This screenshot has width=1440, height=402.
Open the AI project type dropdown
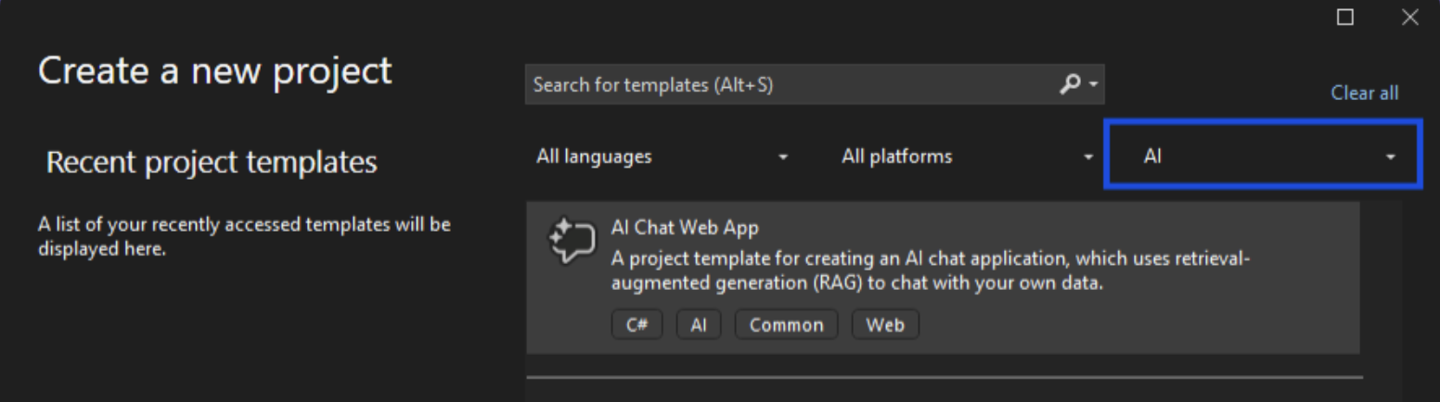1262,157
